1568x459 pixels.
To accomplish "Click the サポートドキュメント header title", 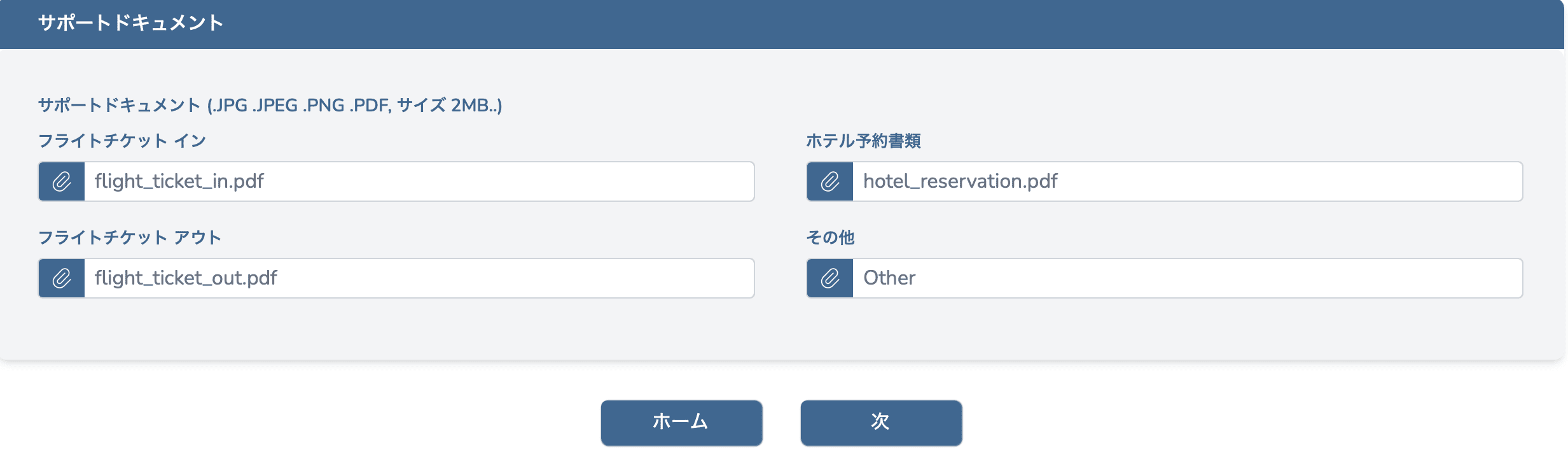I will [x=130, y=23].
